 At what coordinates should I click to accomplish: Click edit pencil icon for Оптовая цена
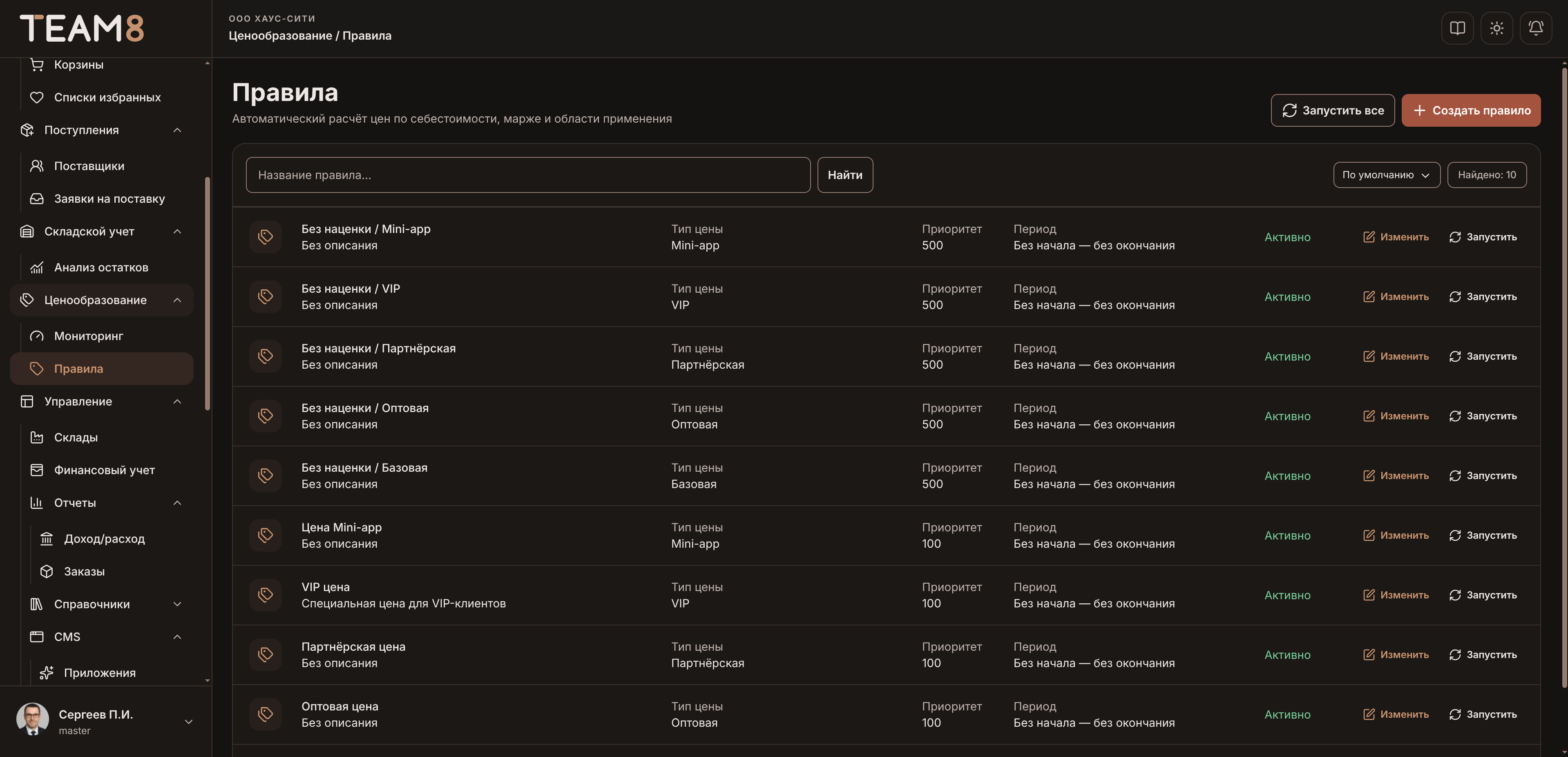[x=1369, y=714]
